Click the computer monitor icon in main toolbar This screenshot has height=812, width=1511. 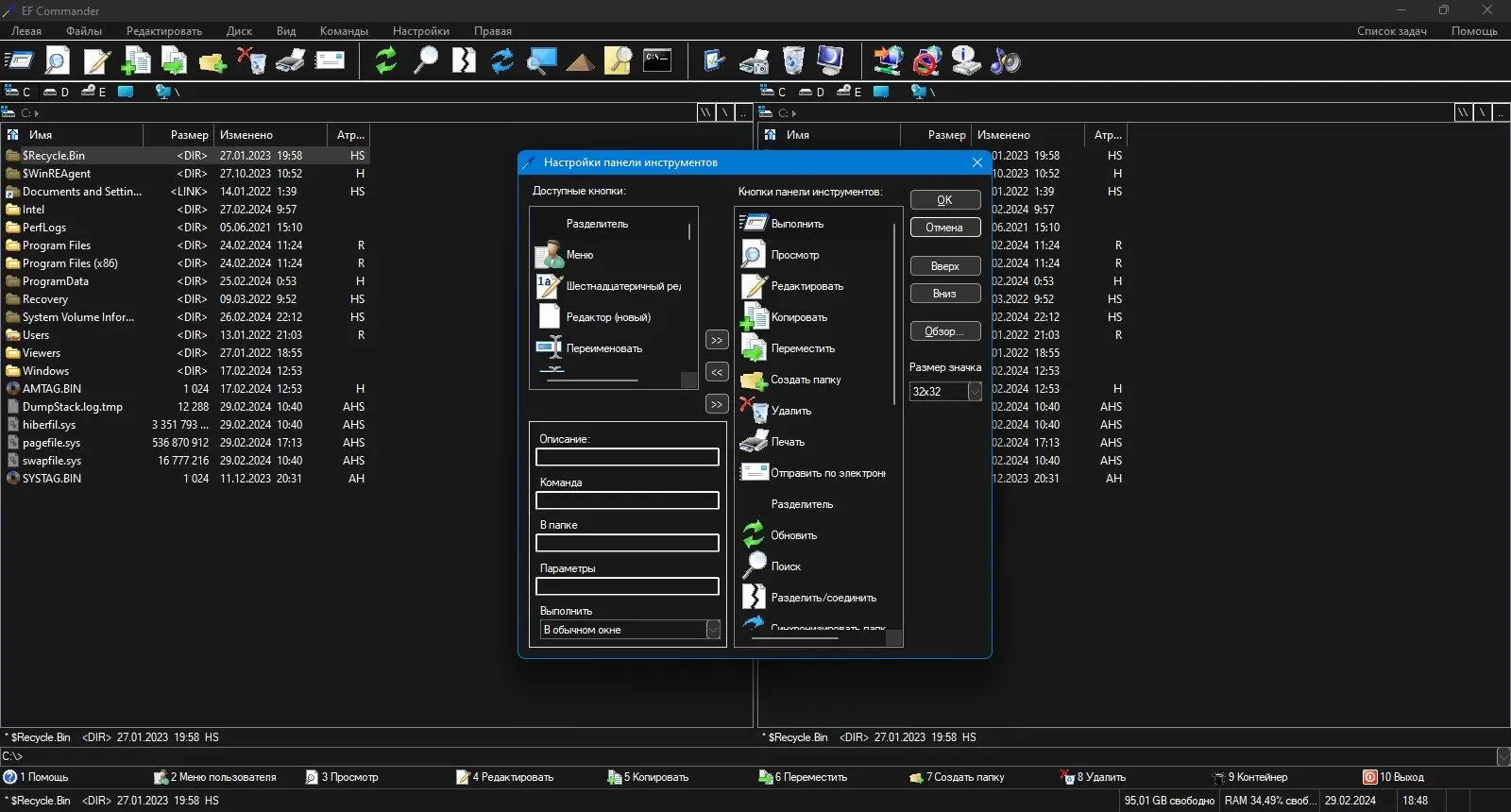pyautogui.click(x=832, y=61)
